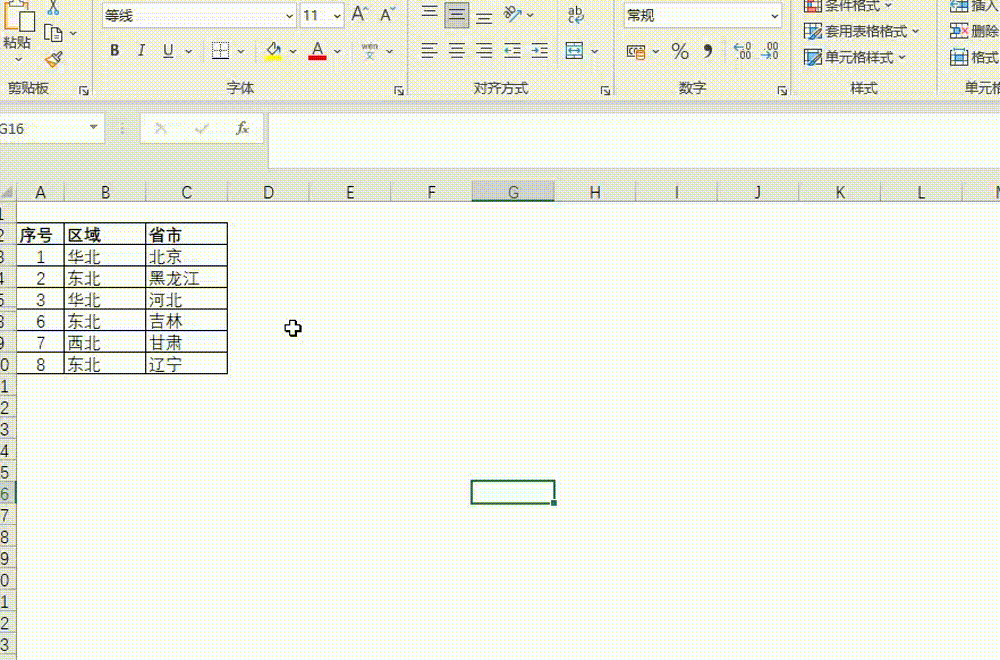
Task: Click the text orientation icon
Action: (x=513, y=14)
